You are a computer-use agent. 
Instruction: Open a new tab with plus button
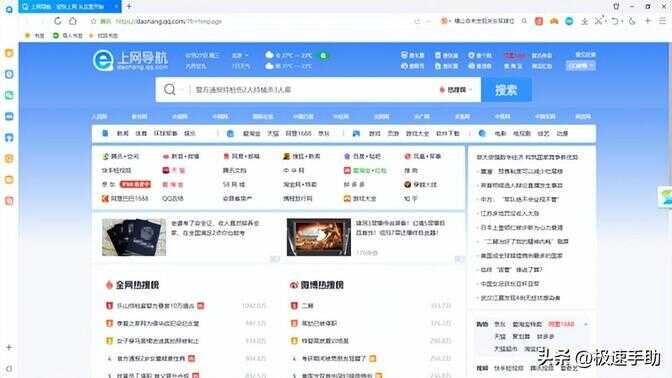tap(129, 6)
